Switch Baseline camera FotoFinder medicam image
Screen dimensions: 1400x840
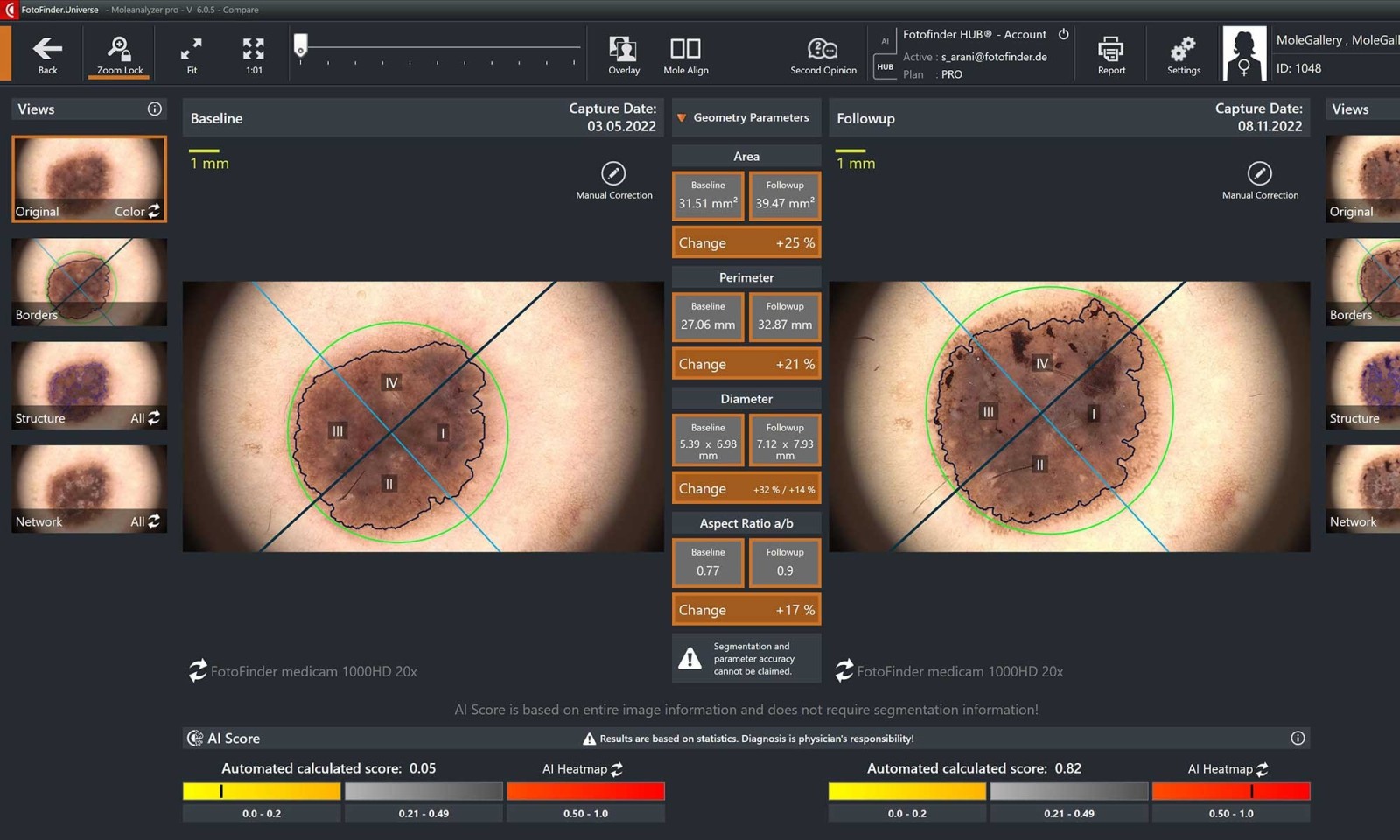point(198,670)
